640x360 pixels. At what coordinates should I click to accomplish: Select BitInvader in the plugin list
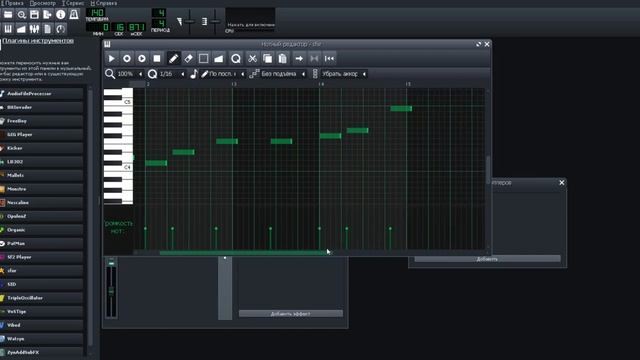(x=42, y=107)
